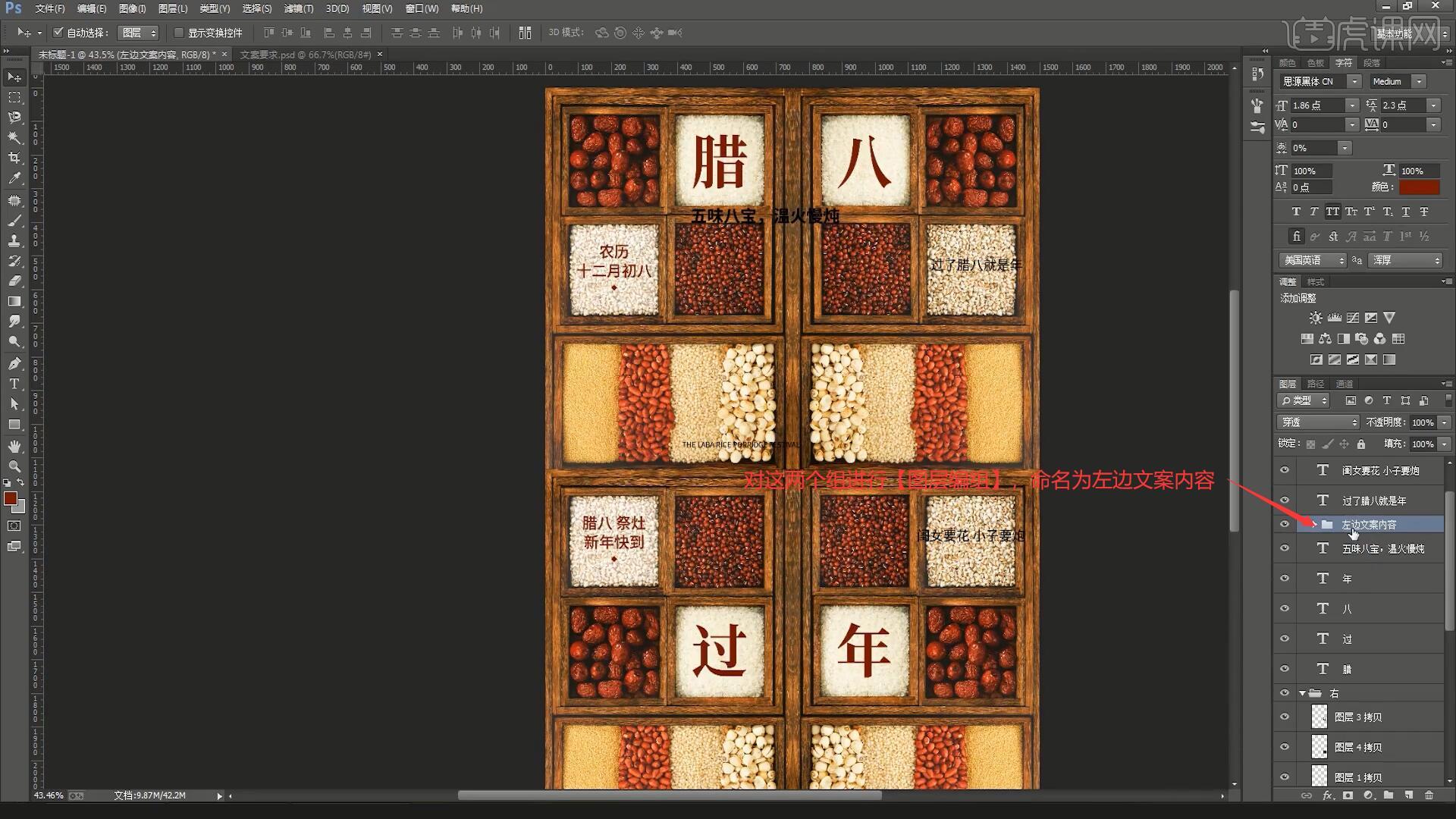Click the Brightness/Contrast adjustment icon
1456x819 pixels.
pos(1316,318)
